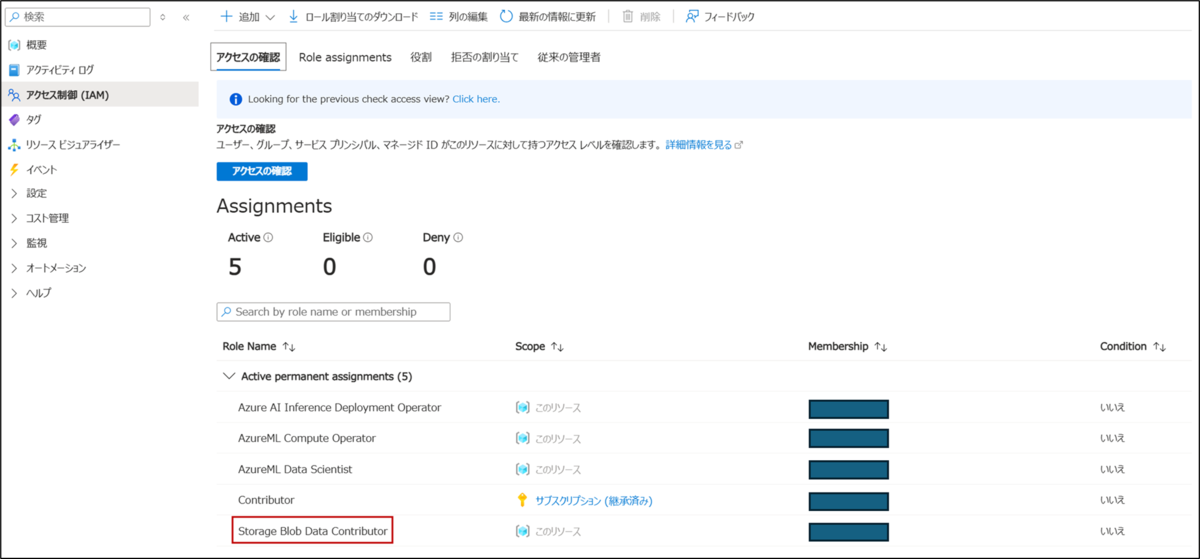The height and width of the screenshot is (559, 1200).
Task: Select the AzureML Data Scientist role name
Action: pos(295,469)
